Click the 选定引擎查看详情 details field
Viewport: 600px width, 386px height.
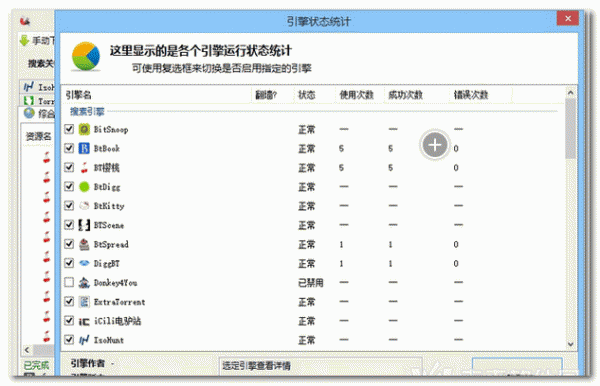[321, 366]
